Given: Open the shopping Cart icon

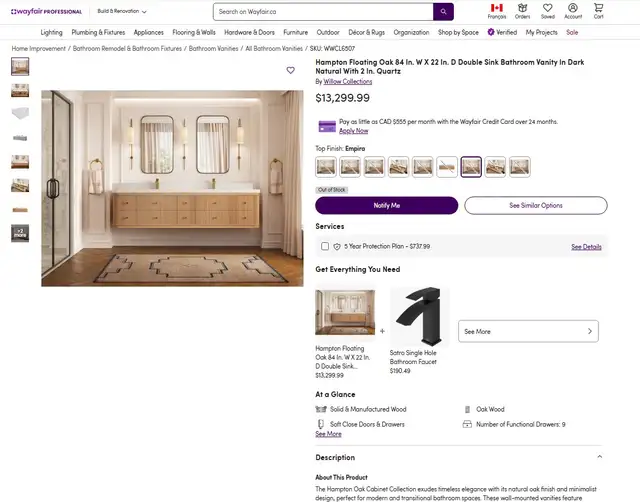Looking at the screenshot, I should coord(598,11).
